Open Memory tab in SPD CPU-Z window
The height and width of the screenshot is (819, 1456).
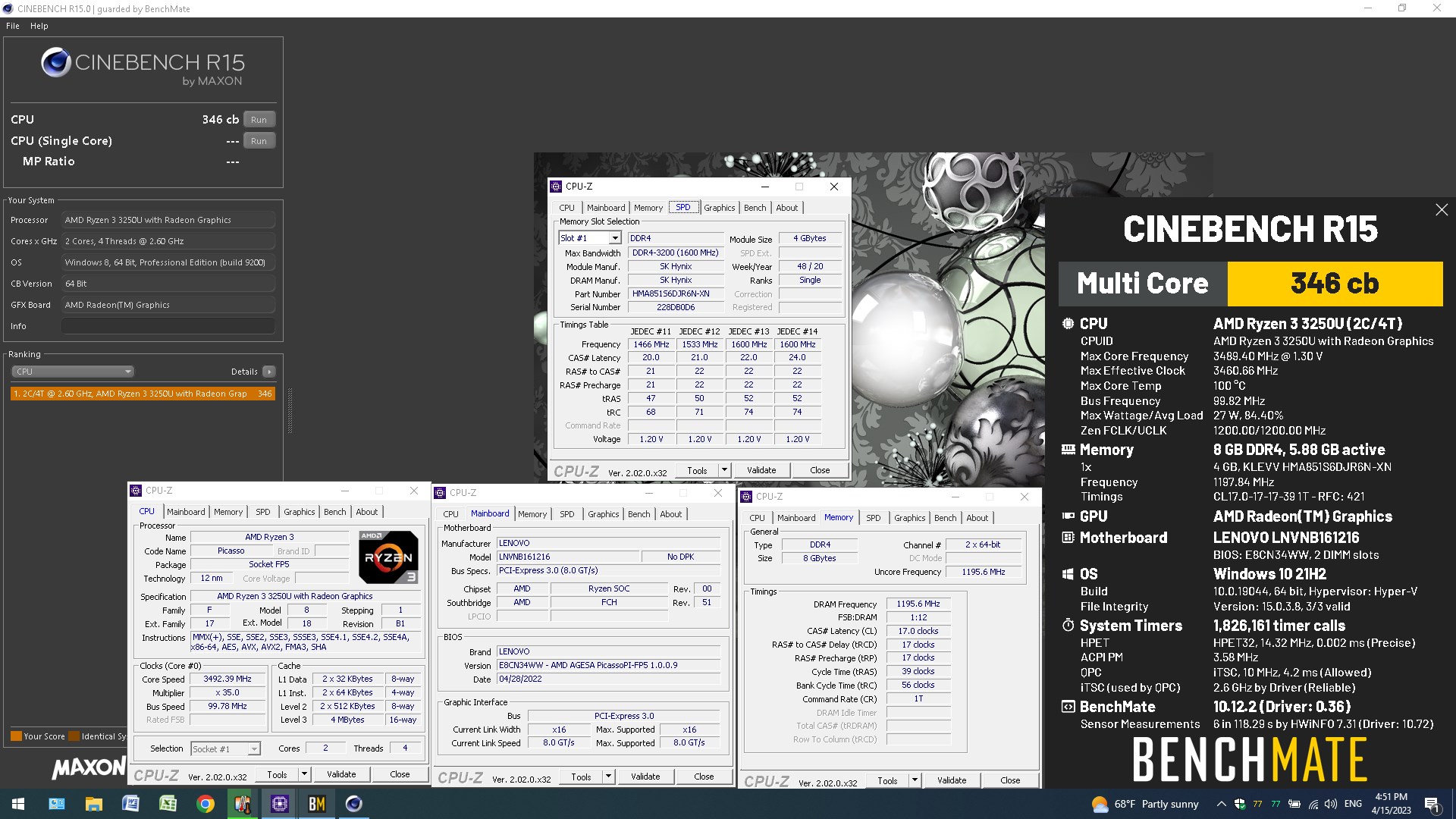pyautogui.click(x=648, y=208)
